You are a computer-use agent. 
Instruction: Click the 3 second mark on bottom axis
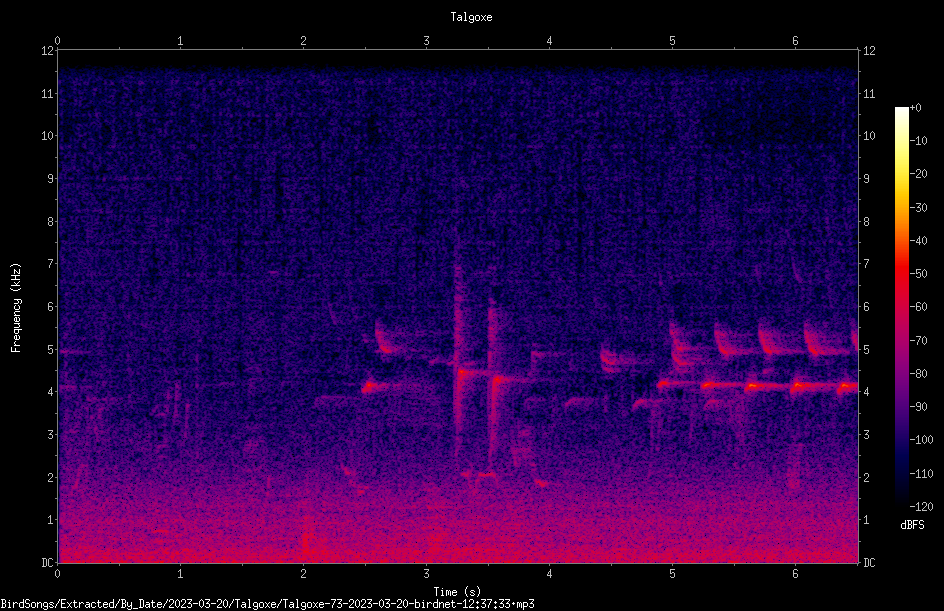coord(426,574)
